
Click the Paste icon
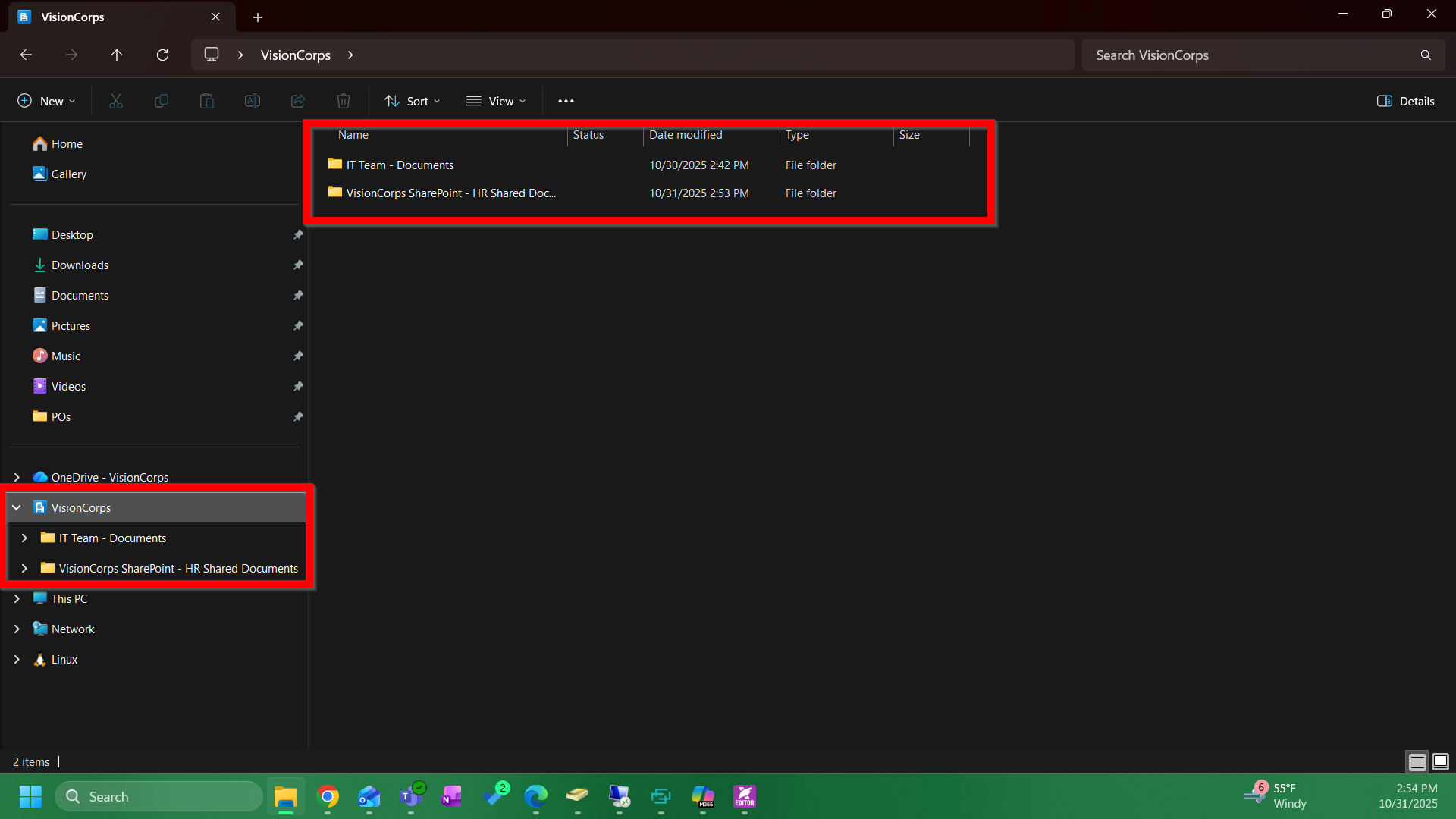207,100
